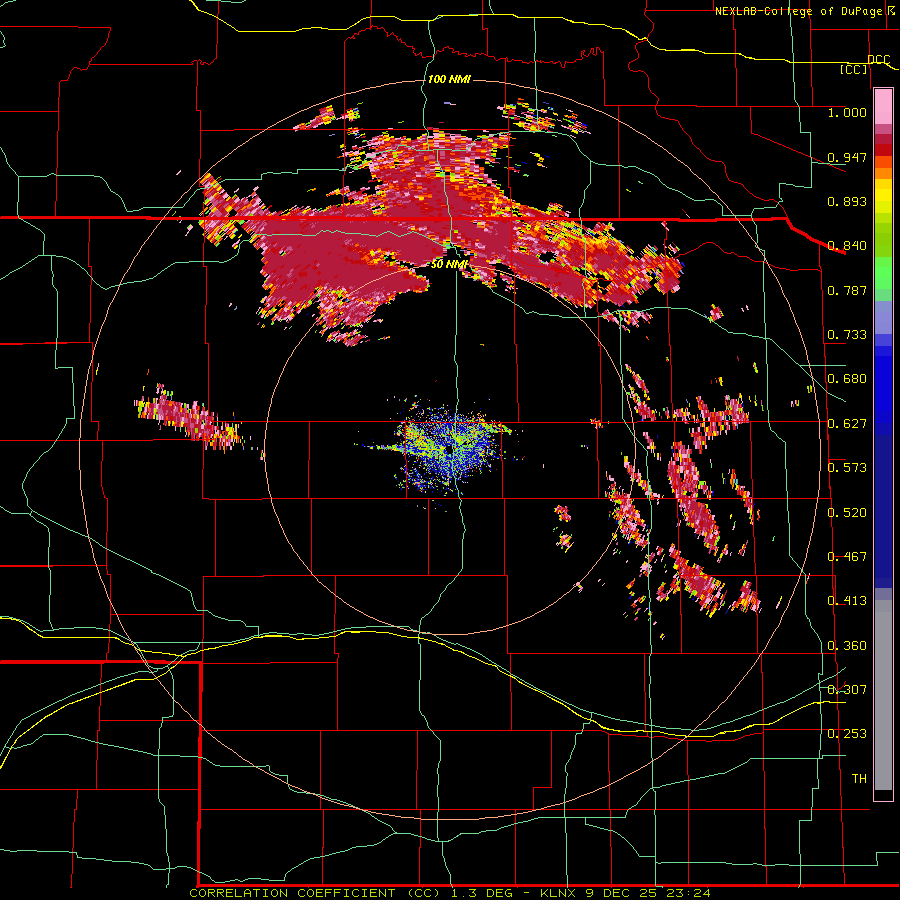The height and width of the screenshot is (900, 900).
Task: Click the TH label on the scale
Action: [859, 779]
